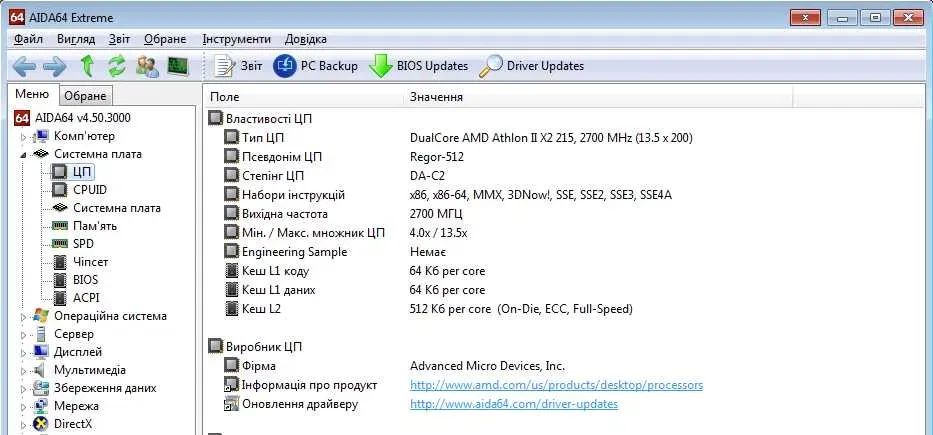Click the Forward navigation arrow in toolbar
The width and height of the screenshot is (933, 435).
point(55,66)
